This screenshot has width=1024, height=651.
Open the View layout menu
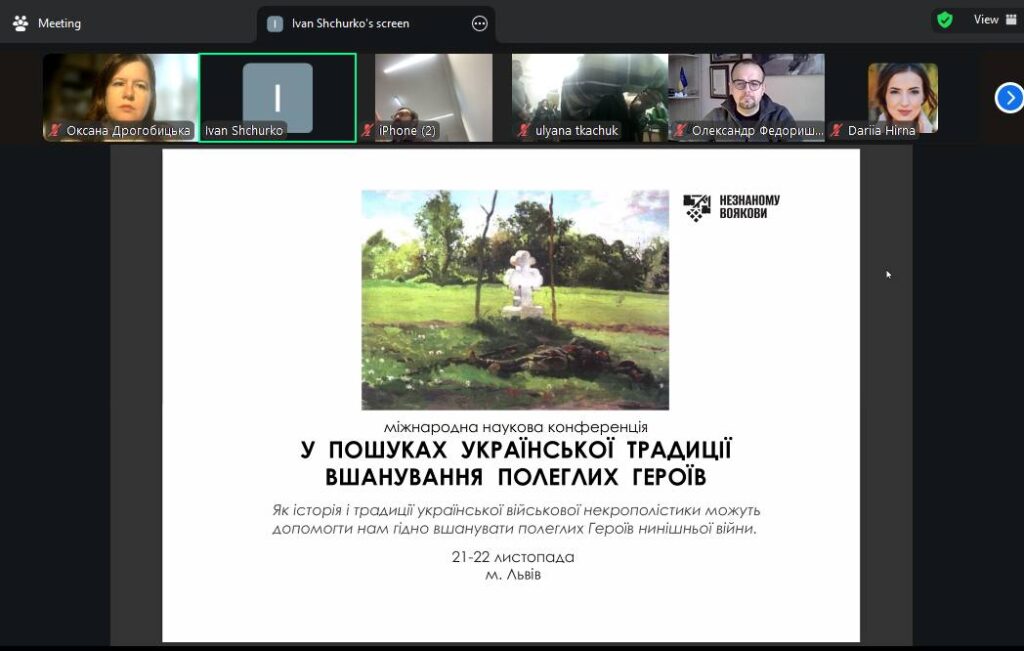(x=995, y=20)
